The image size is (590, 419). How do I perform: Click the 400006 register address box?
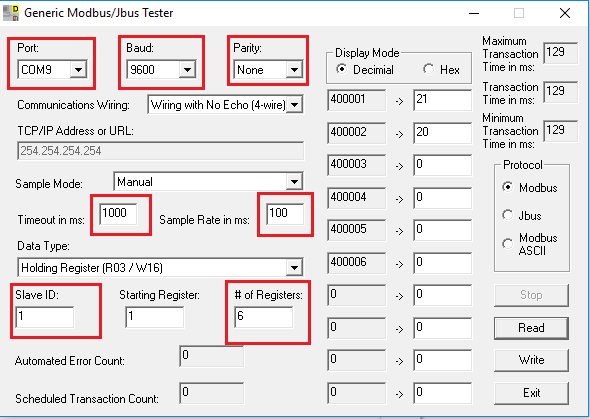357,263
